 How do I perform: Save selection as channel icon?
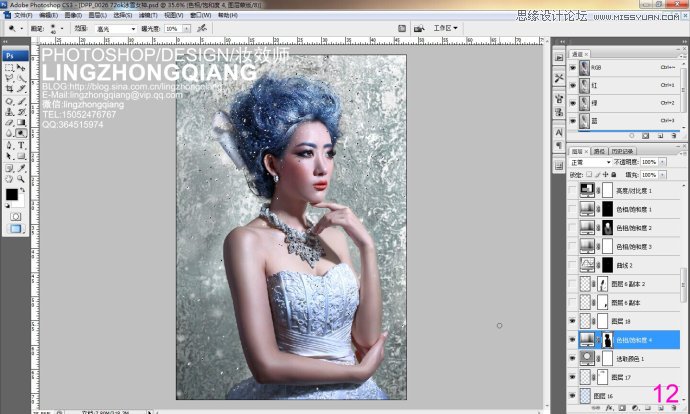tap(646, 136)
